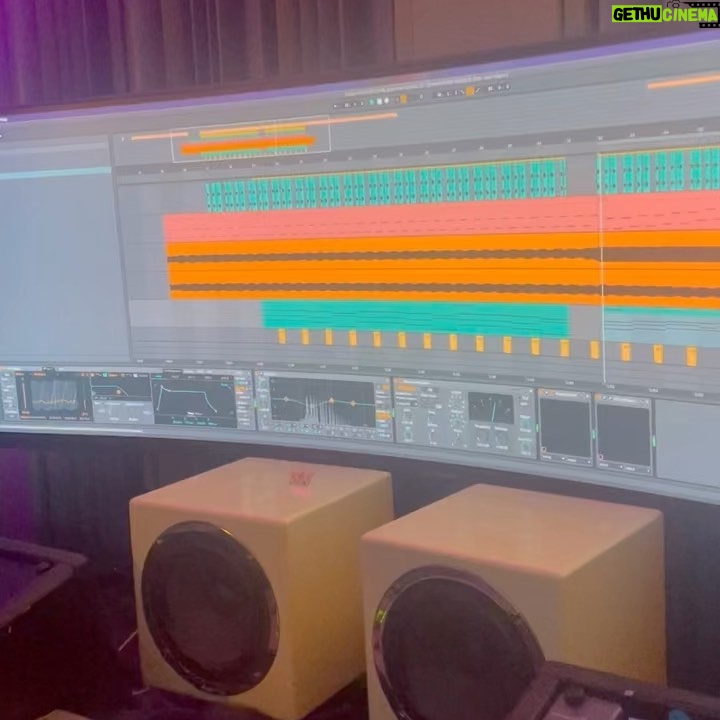The width and height of the screenshot is (720, 720).
Task: Click the circle handle in the first dark pad
Action: [544, 449]
